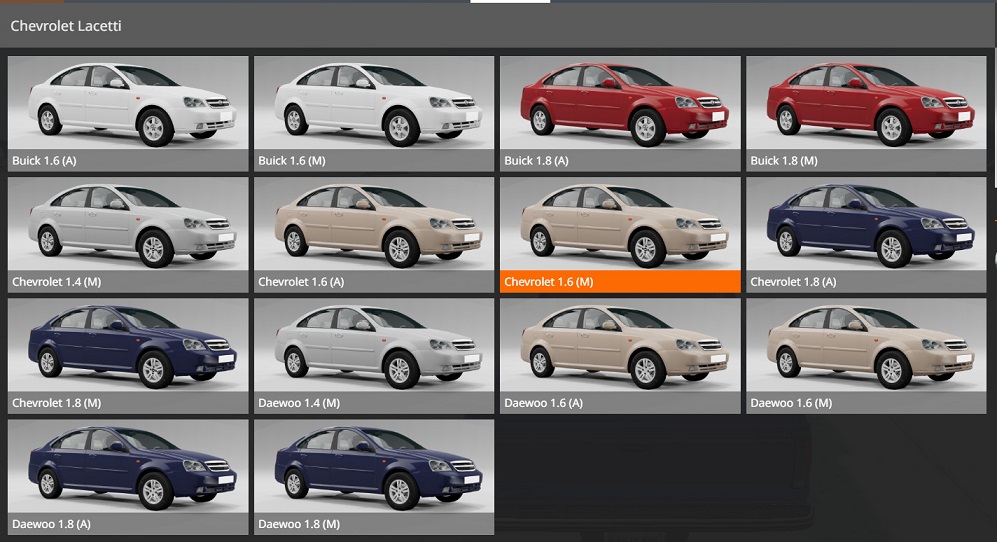The height and width of the screenshot is (542, 997).
Task: Choose the Daewoo 1.6 (M) car image
Action: point(866,345)
